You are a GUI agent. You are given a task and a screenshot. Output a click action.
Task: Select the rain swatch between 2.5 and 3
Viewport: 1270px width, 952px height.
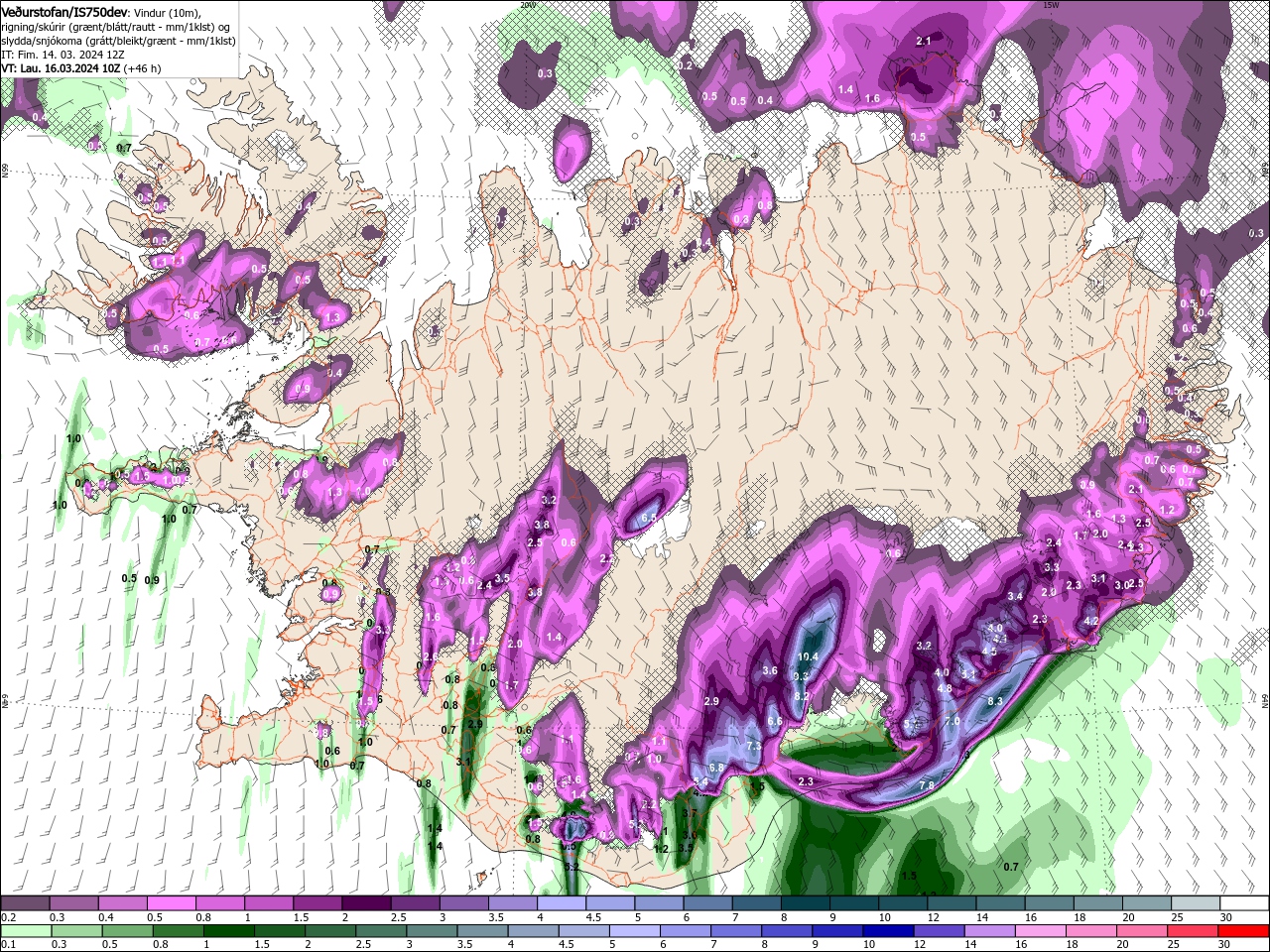tap(382, 930)
